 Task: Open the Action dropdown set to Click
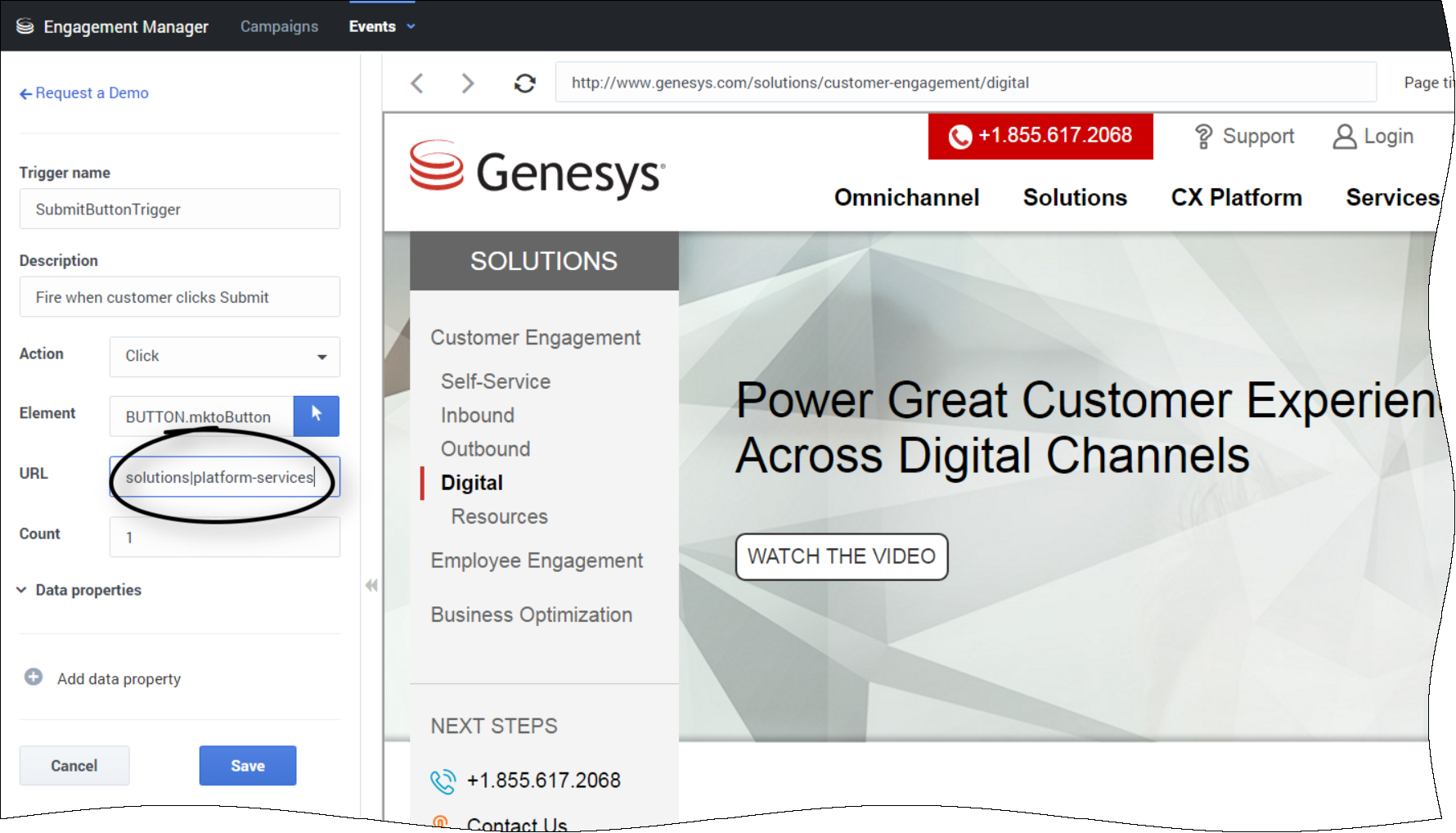[224, 357]
